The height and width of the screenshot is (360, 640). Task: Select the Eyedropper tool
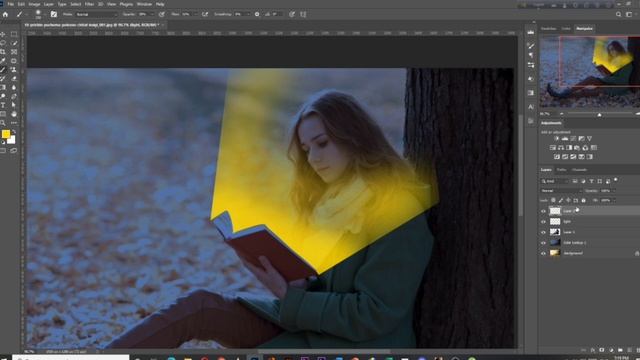coord(3,61)
